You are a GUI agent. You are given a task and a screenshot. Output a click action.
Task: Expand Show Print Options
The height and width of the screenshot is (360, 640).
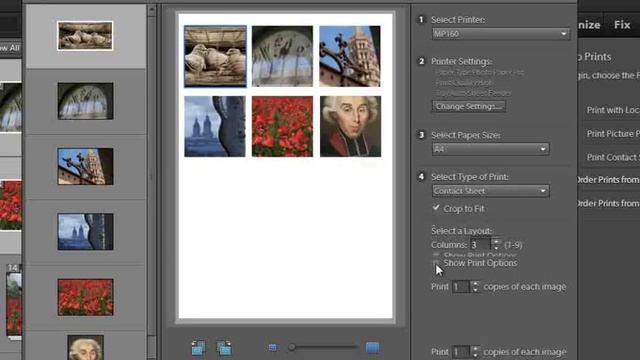(476, 263)
